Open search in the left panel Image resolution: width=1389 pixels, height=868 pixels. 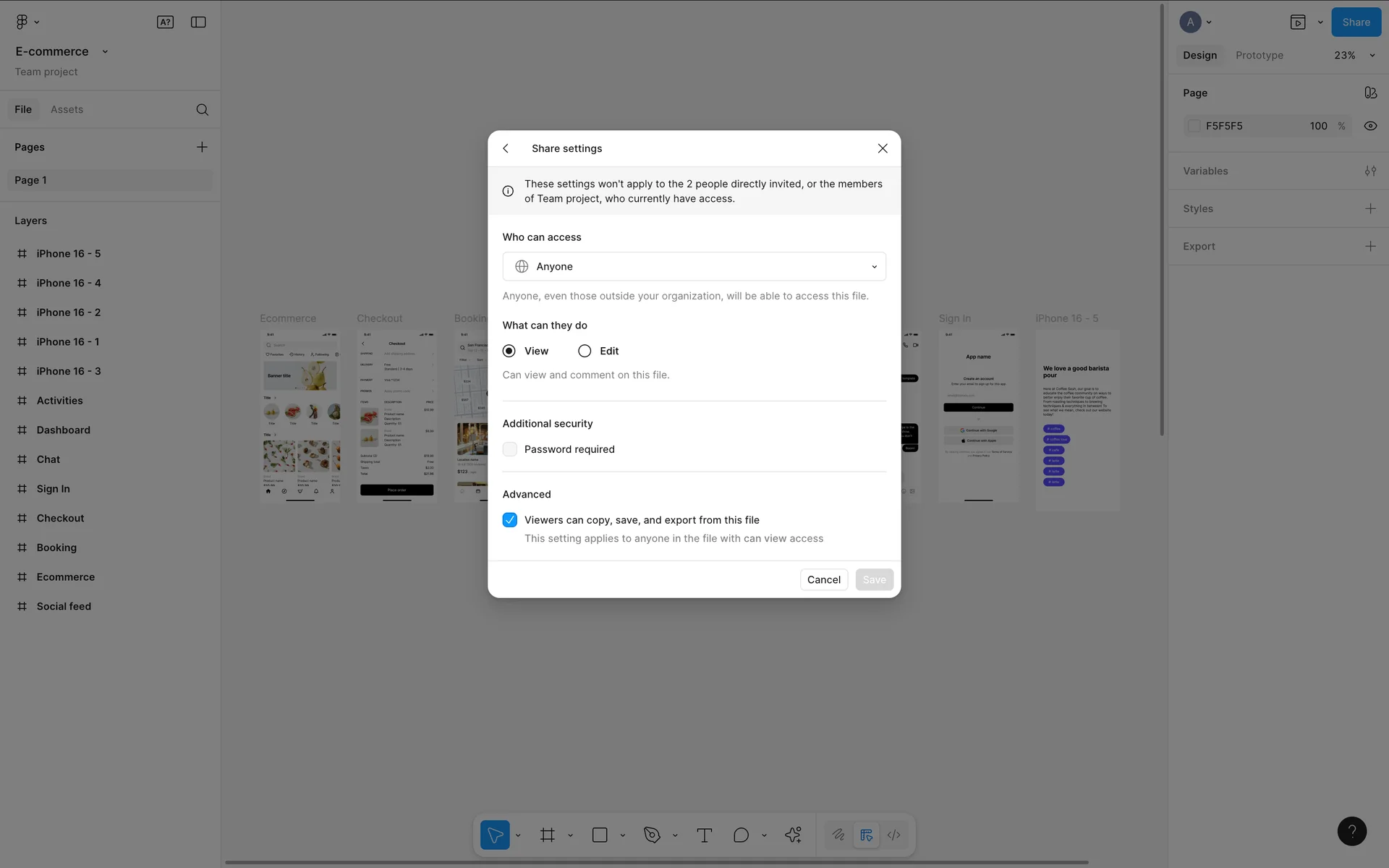click(203, 110)
